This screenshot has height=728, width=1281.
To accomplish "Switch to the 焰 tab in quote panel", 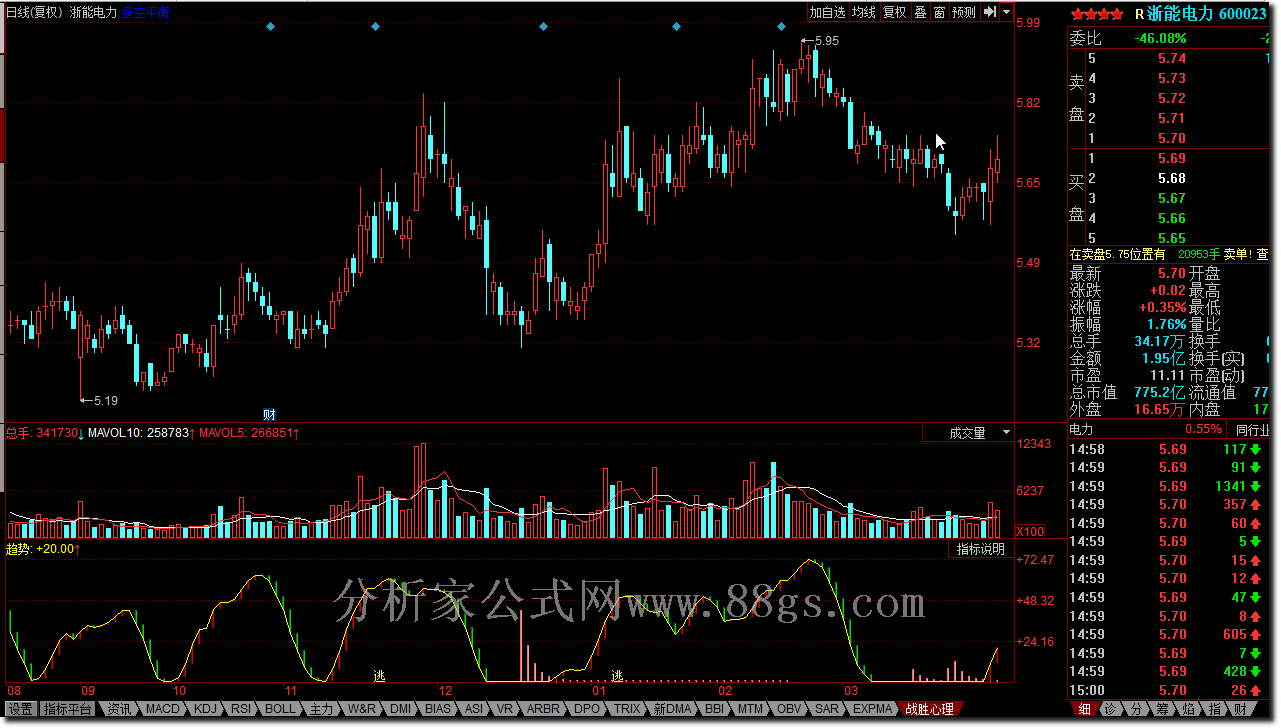I will tap(1188, 709).
